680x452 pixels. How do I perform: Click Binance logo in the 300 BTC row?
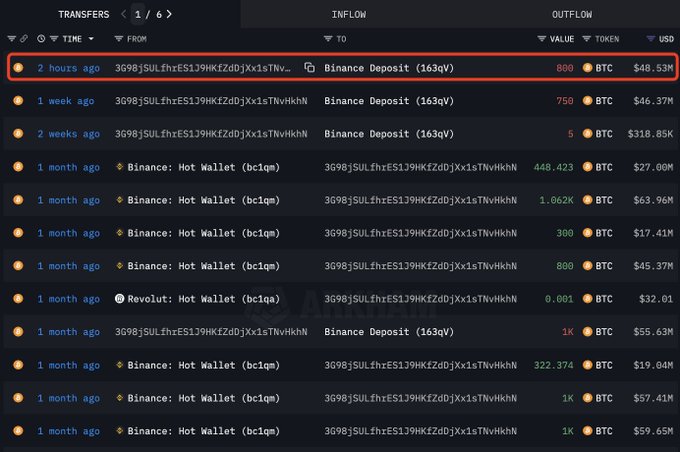coord(119,233)
